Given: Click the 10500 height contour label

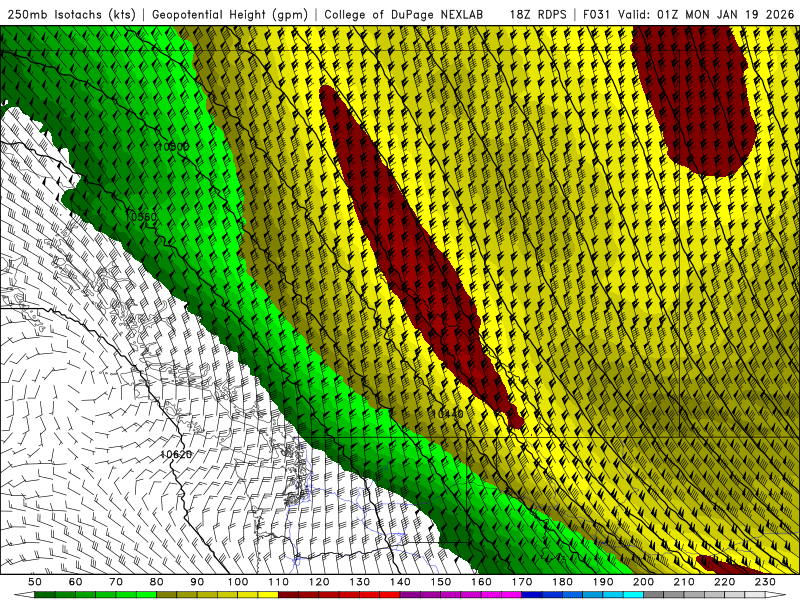Looking at the screenshot, I should click(173, 147).
